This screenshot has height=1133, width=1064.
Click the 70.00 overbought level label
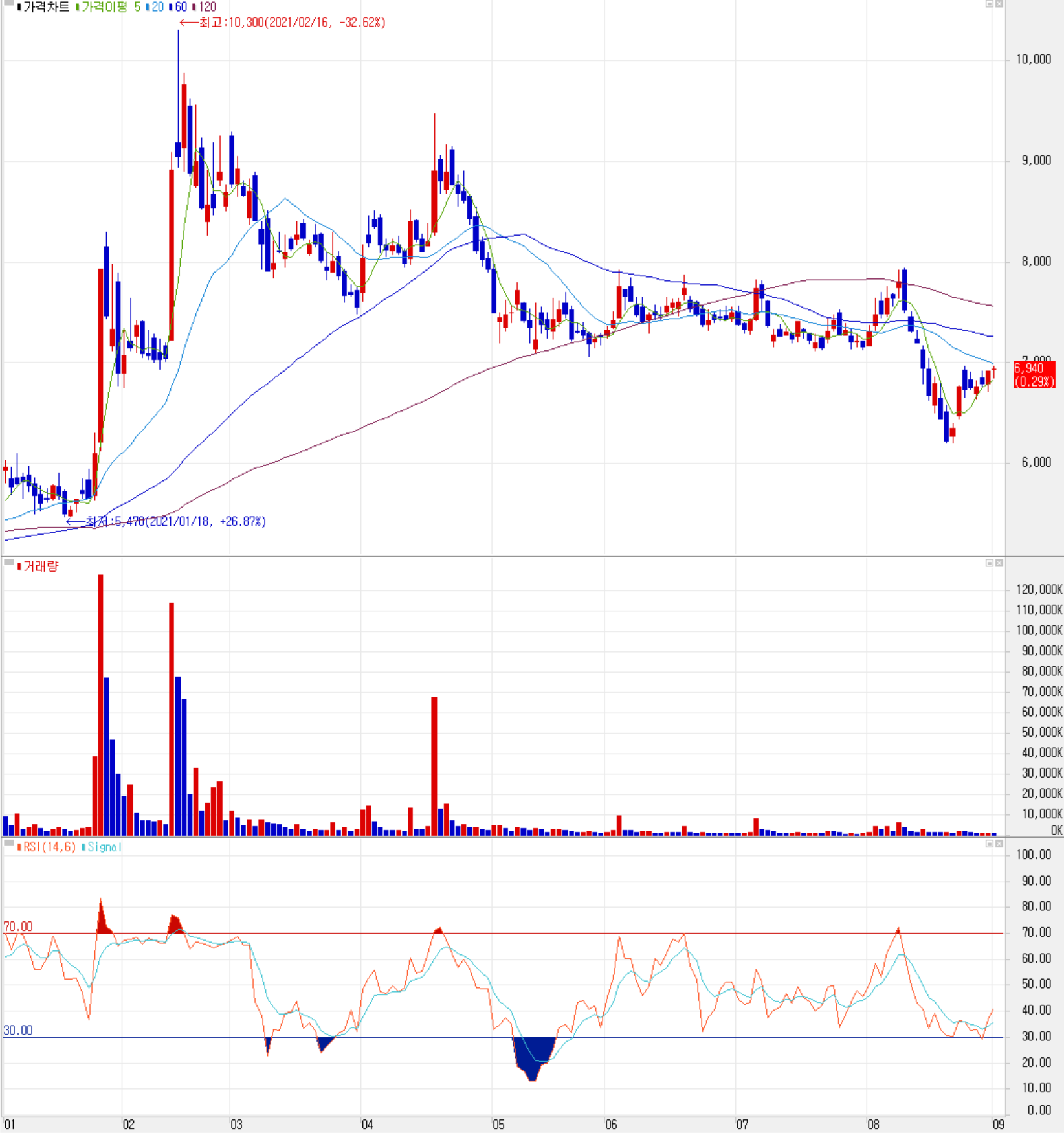(x=18, y=926)
